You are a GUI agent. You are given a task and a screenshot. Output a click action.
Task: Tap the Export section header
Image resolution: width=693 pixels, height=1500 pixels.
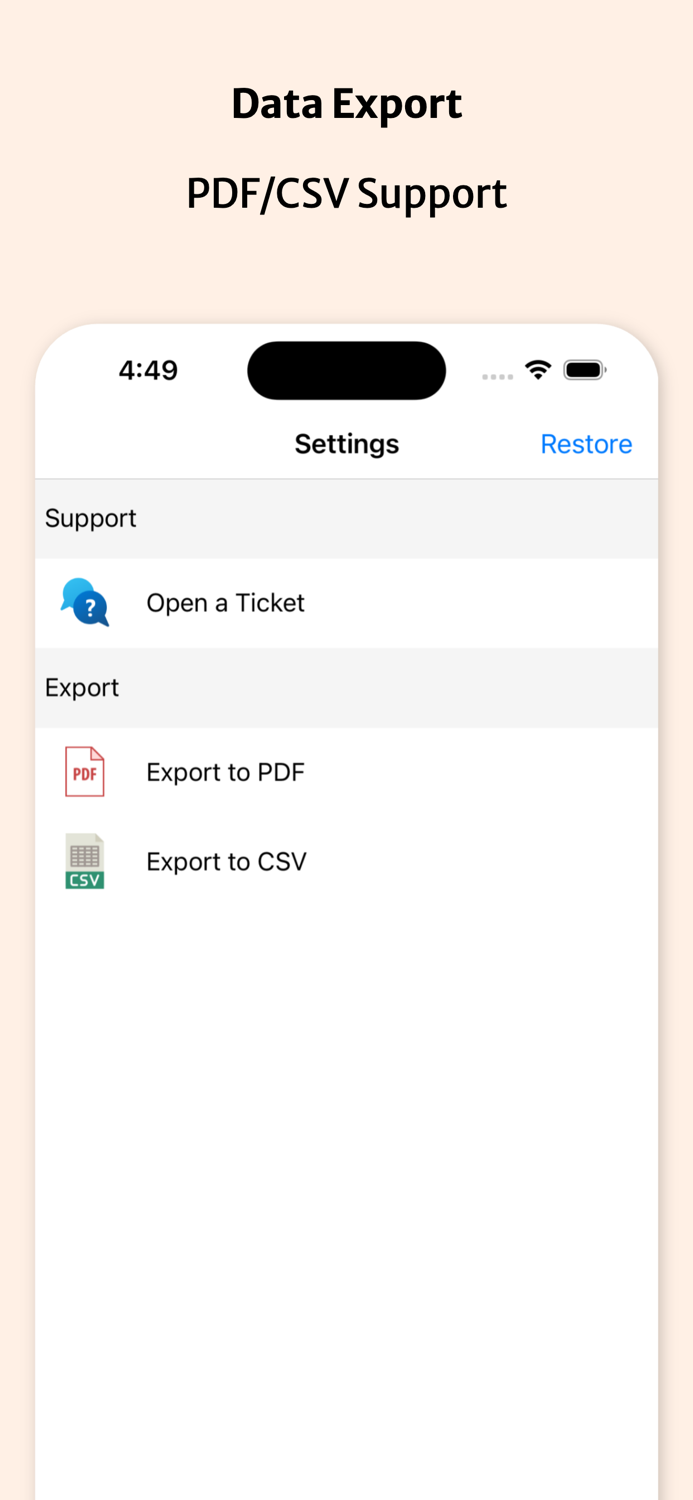tap(82, 688)
